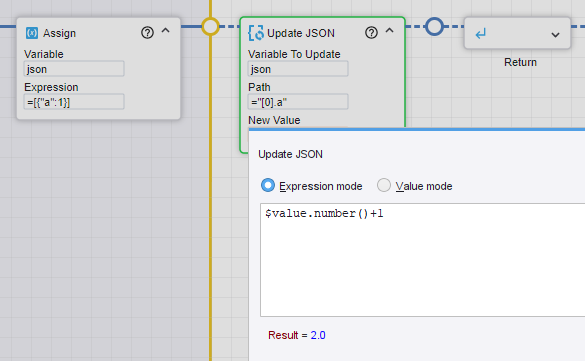Screen dimensions: 585x361
Task: Open help for the Assign node
Action: tap(147, 33)
